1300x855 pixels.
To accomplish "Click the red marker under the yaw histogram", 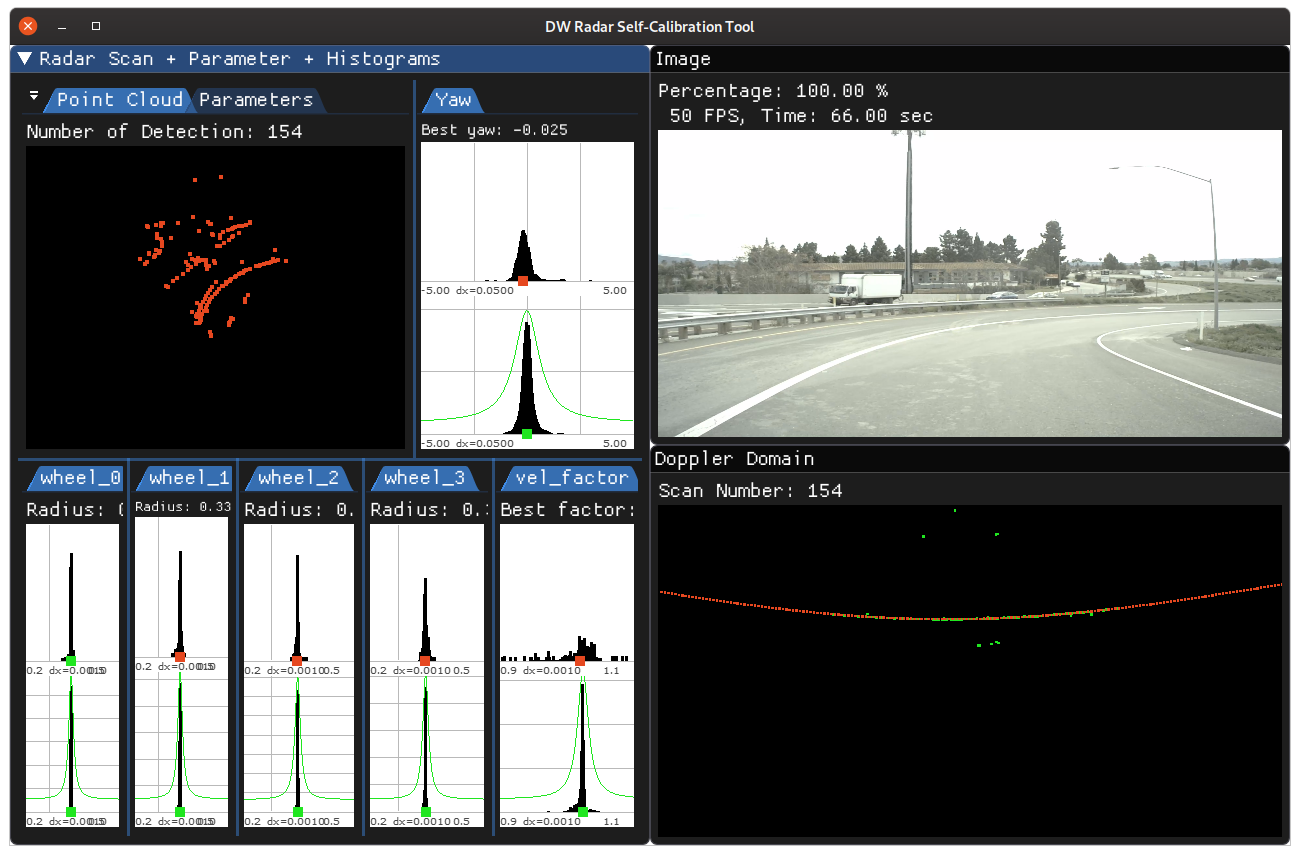I will coord(522,281).
